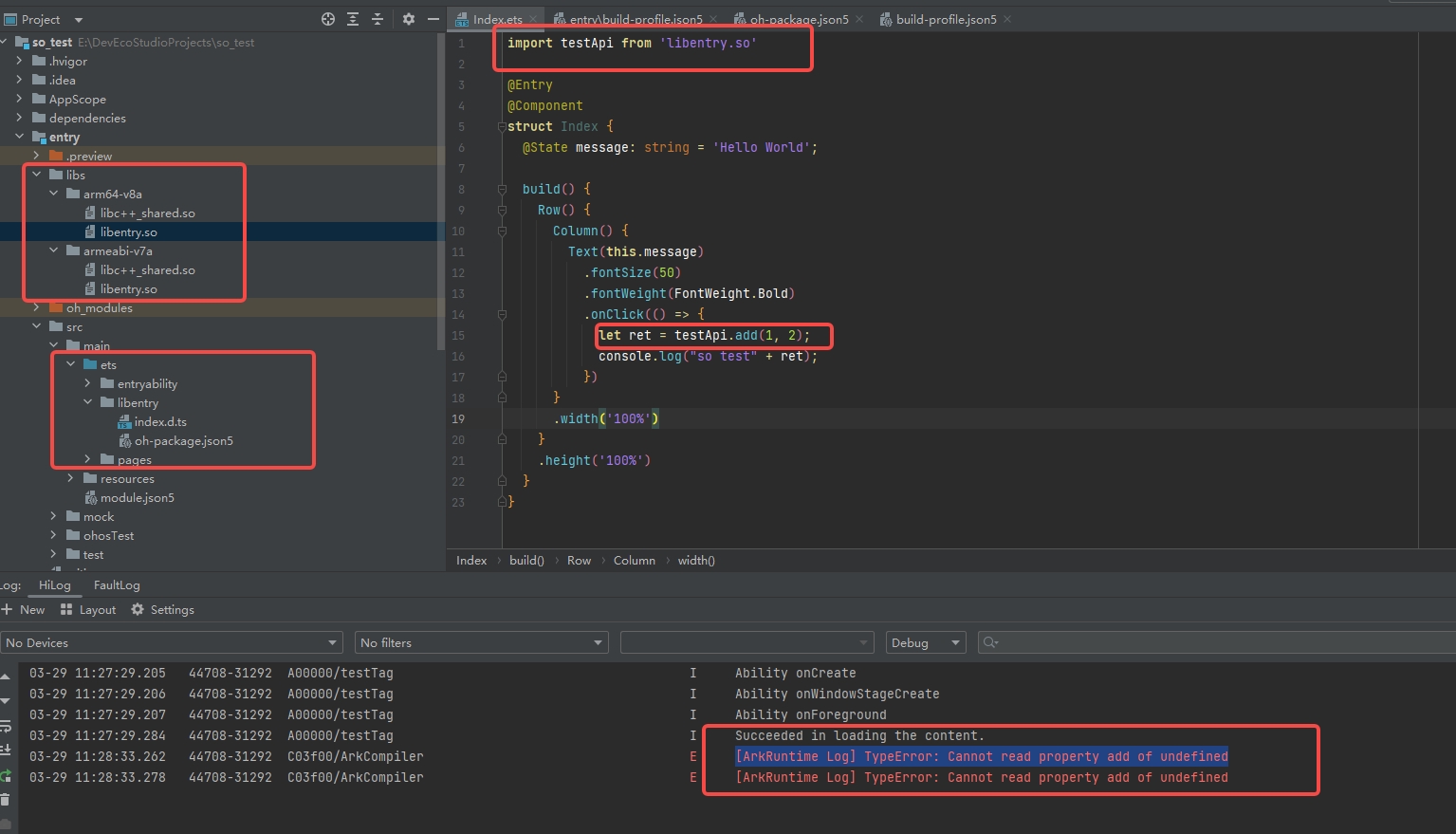Click the Collapse All icon in Project panel
Image resolution: width=1456 pixels, height=834 pixels.
point(378,19)
